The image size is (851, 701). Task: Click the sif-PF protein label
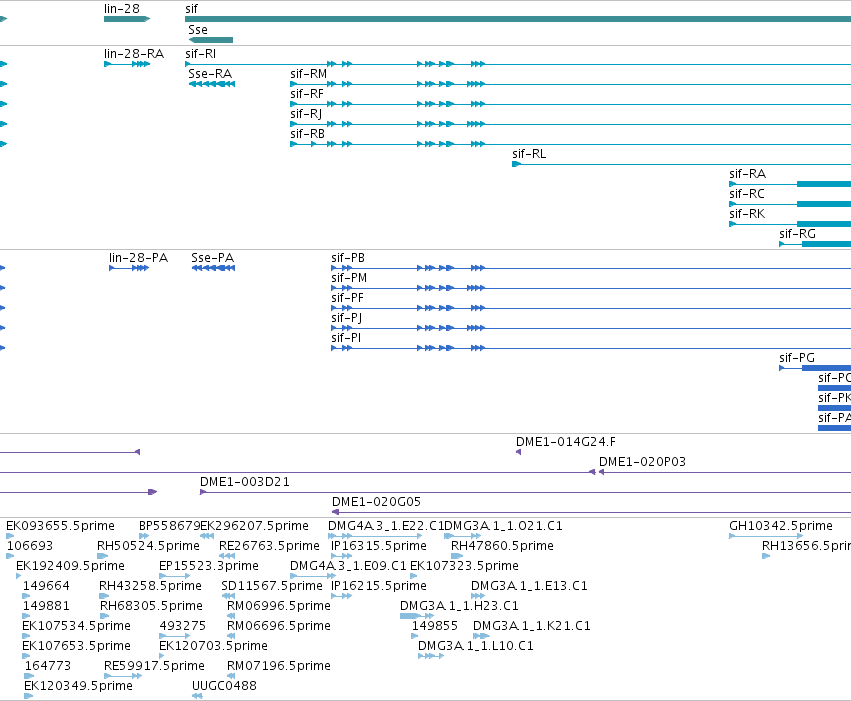pos(347,298)
